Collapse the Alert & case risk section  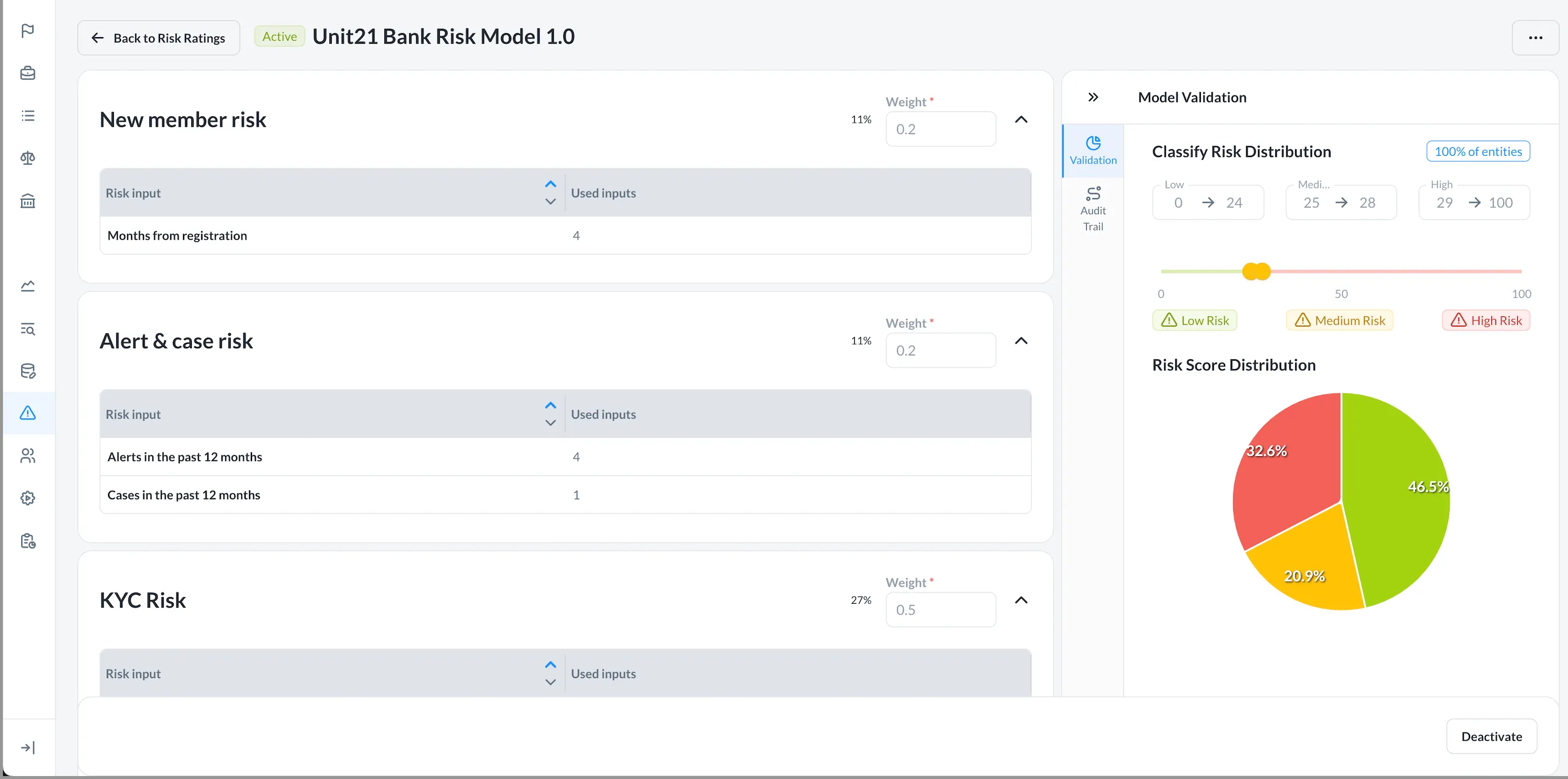pos(1021,341)
